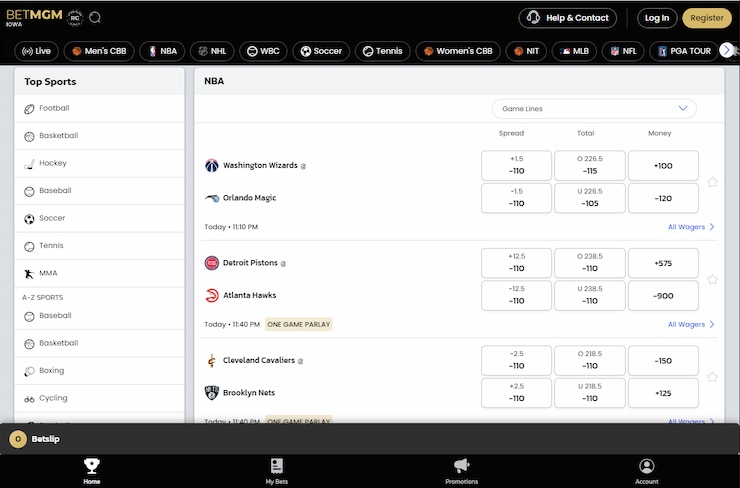This screenshot has height=488, width=740.
Task: Select Magic -1.5 spread bet
Action: (x=516, y=198)
